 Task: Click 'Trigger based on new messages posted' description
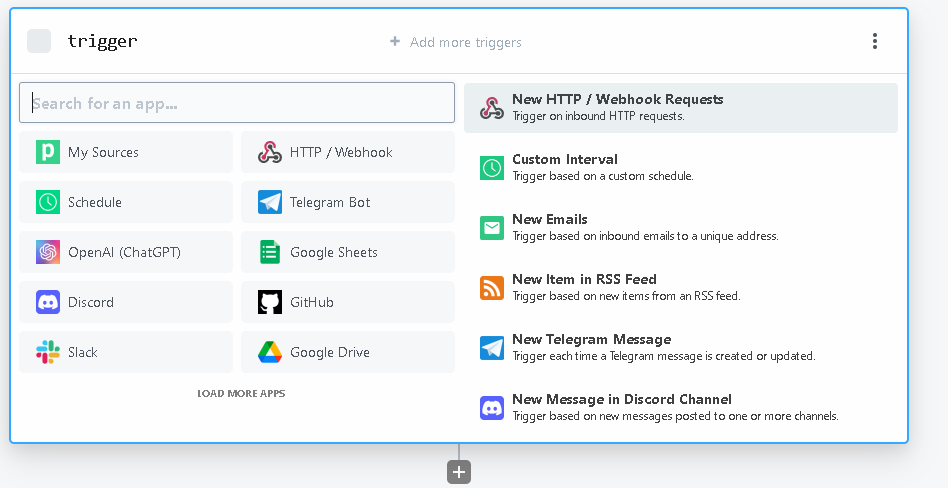(675, 416)
